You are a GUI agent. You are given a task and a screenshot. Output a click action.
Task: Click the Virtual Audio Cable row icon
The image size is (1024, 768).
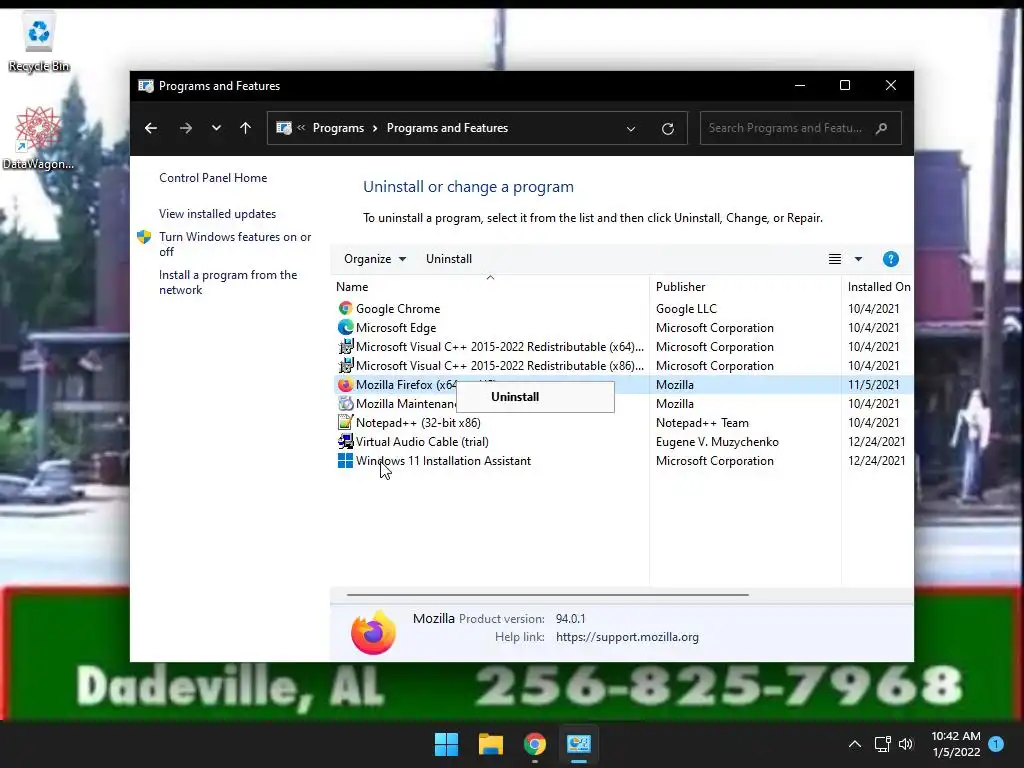tap(345, 441)
